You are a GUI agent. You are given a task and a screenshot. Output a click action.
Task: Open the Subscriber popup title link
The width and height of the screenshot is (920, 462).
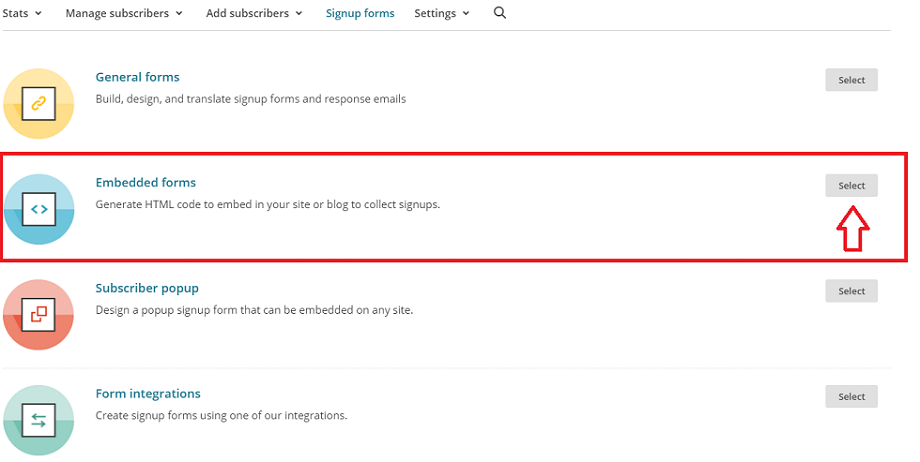click(147, 288)
